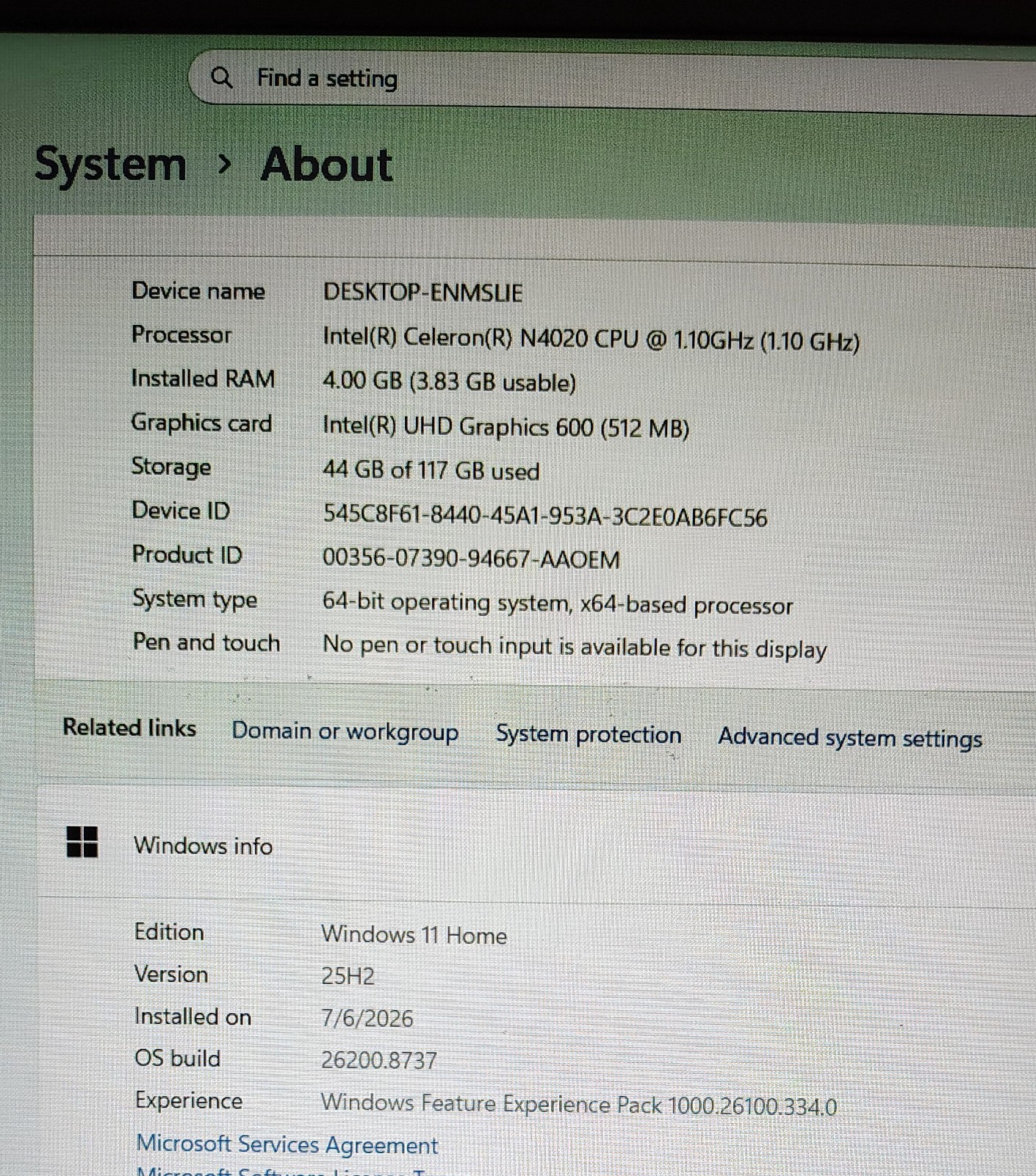1036x1176 pixels.
Task: Select the 64-bit operating system value
Action: click(558, 603)
